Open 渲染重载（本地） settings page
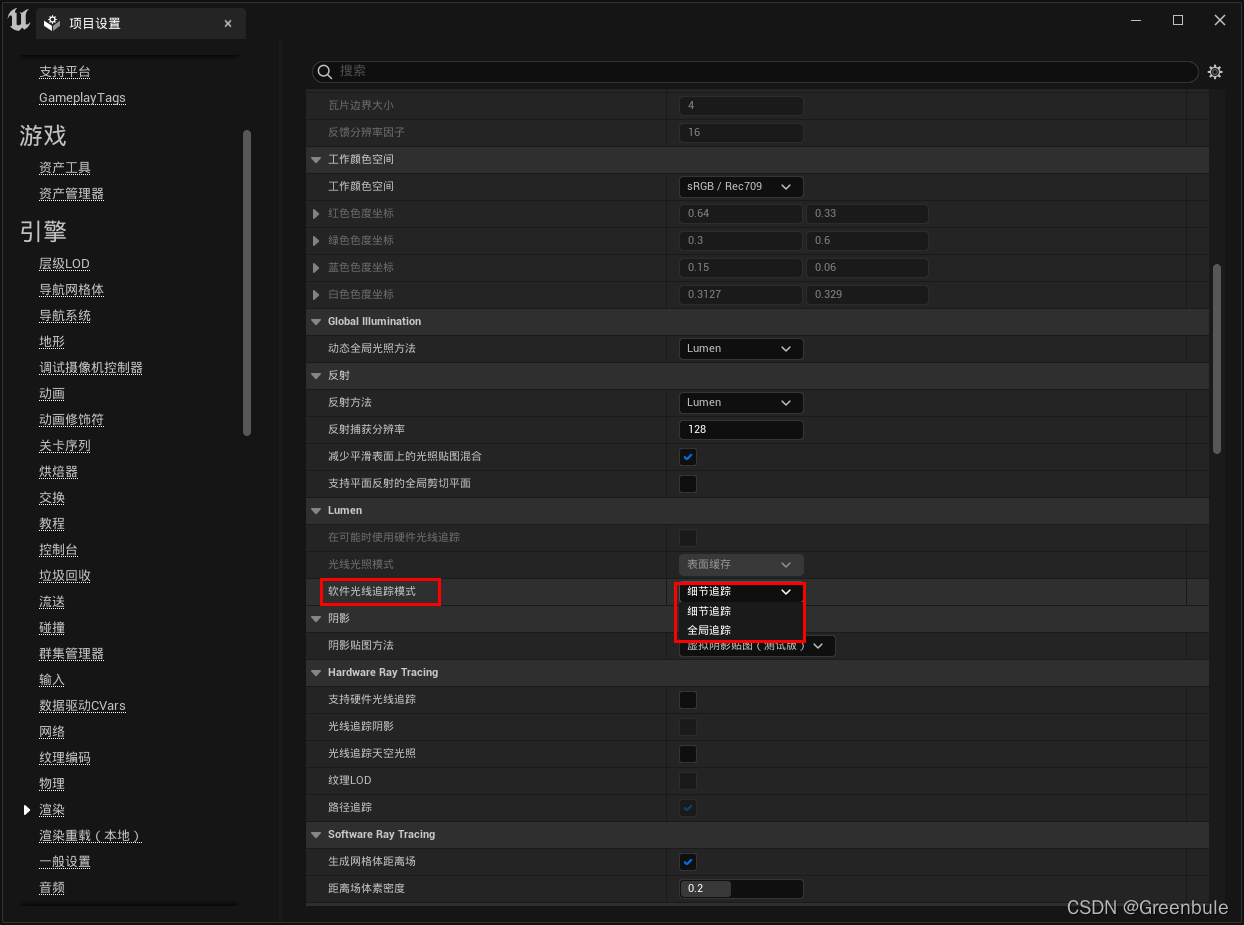This screenshot has height=925, width=1244. [x=90, y=836]
